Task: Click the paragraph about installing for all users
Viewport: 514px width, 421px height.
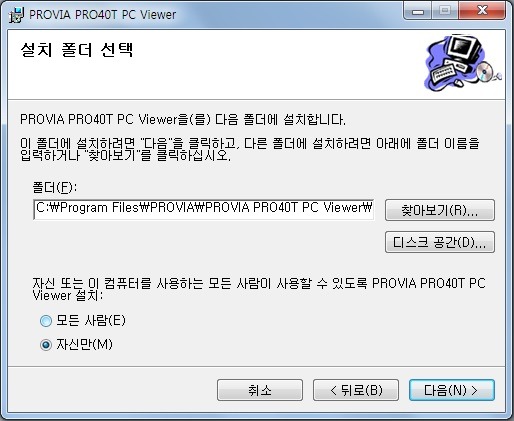Action: click(259, 289)
